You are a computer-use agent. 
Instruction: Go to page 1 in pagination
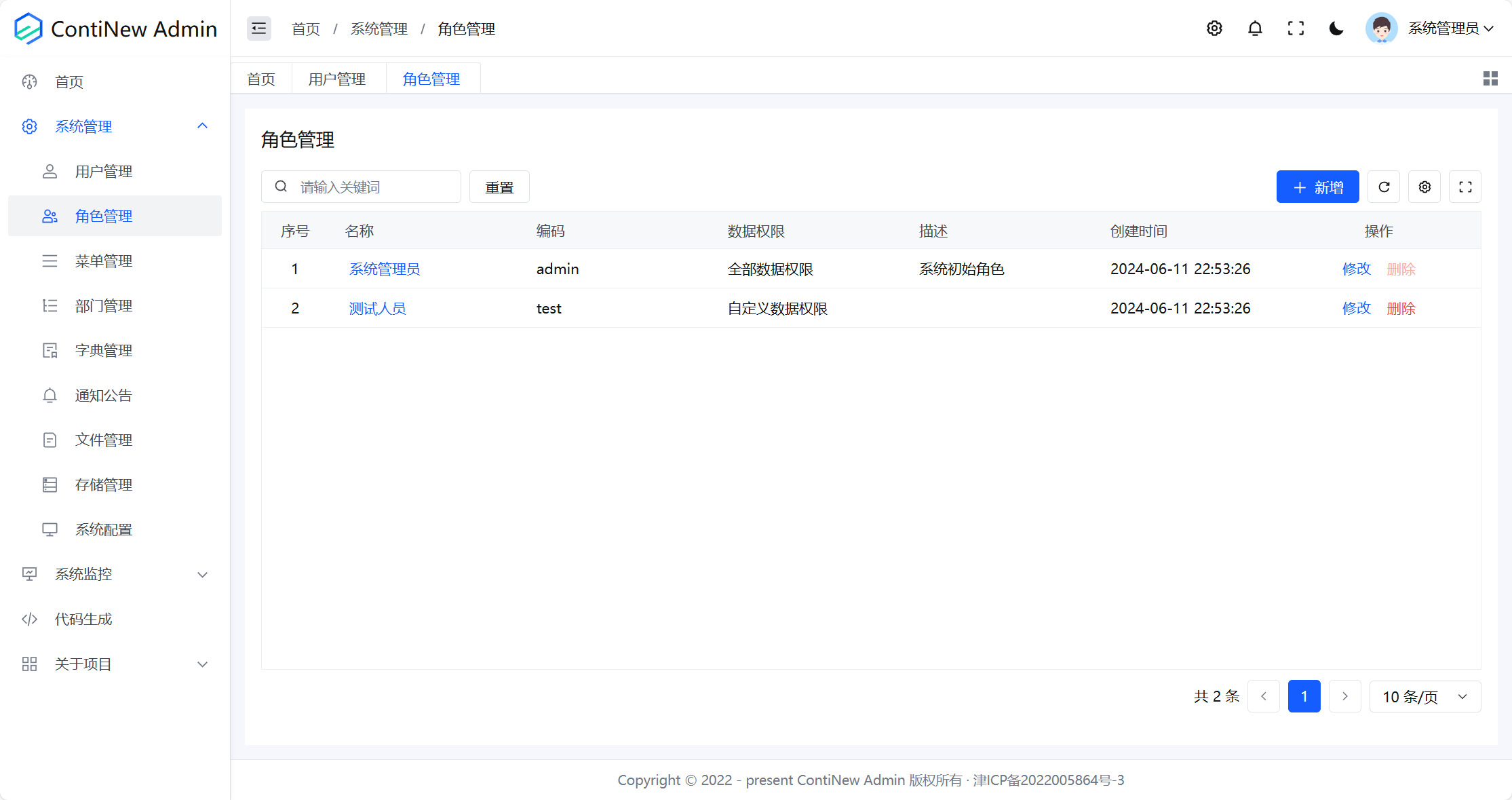[x=1304, y=696]
